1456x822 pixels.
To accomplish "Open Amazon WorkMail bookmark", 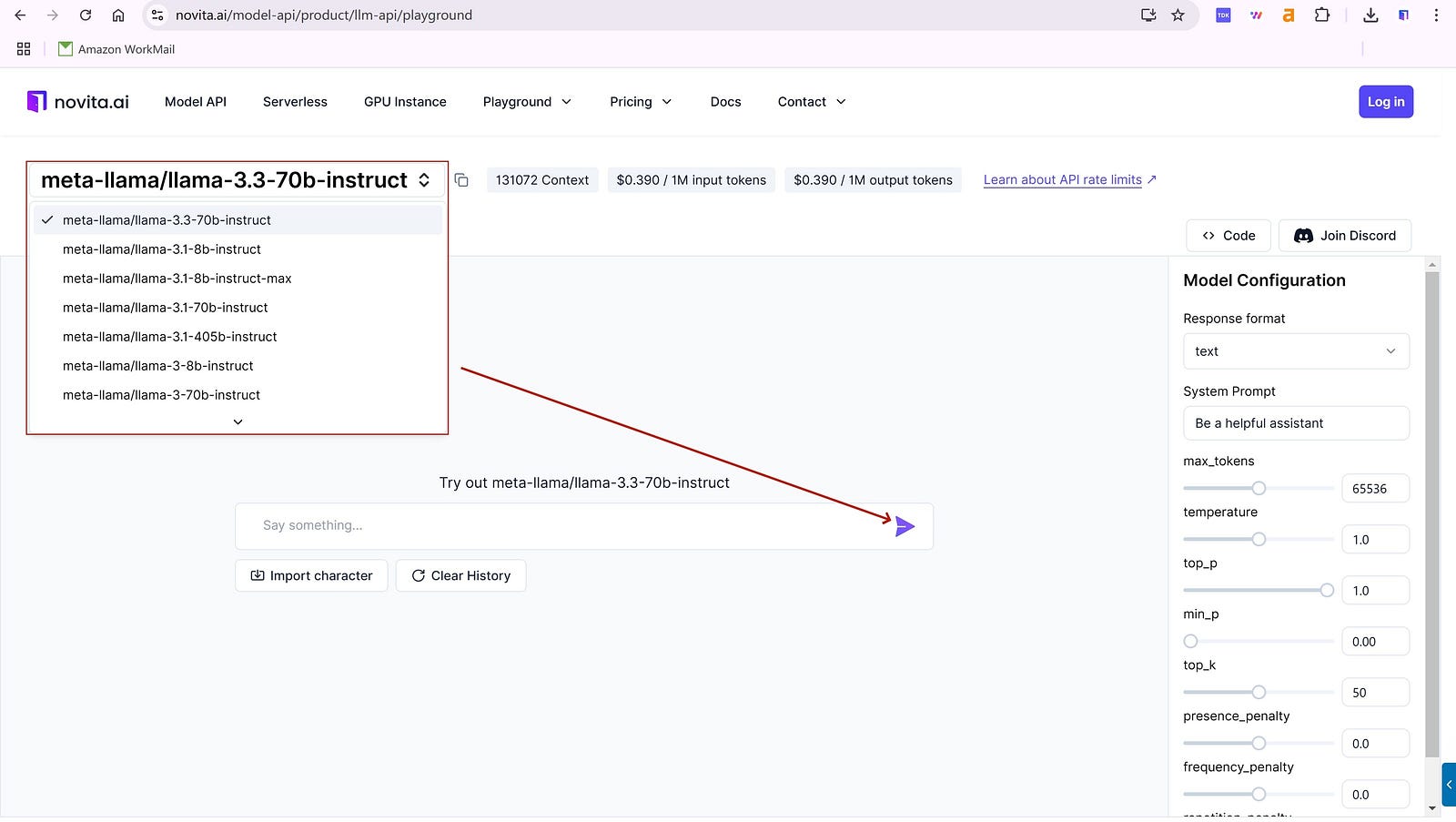I will 116,49.
